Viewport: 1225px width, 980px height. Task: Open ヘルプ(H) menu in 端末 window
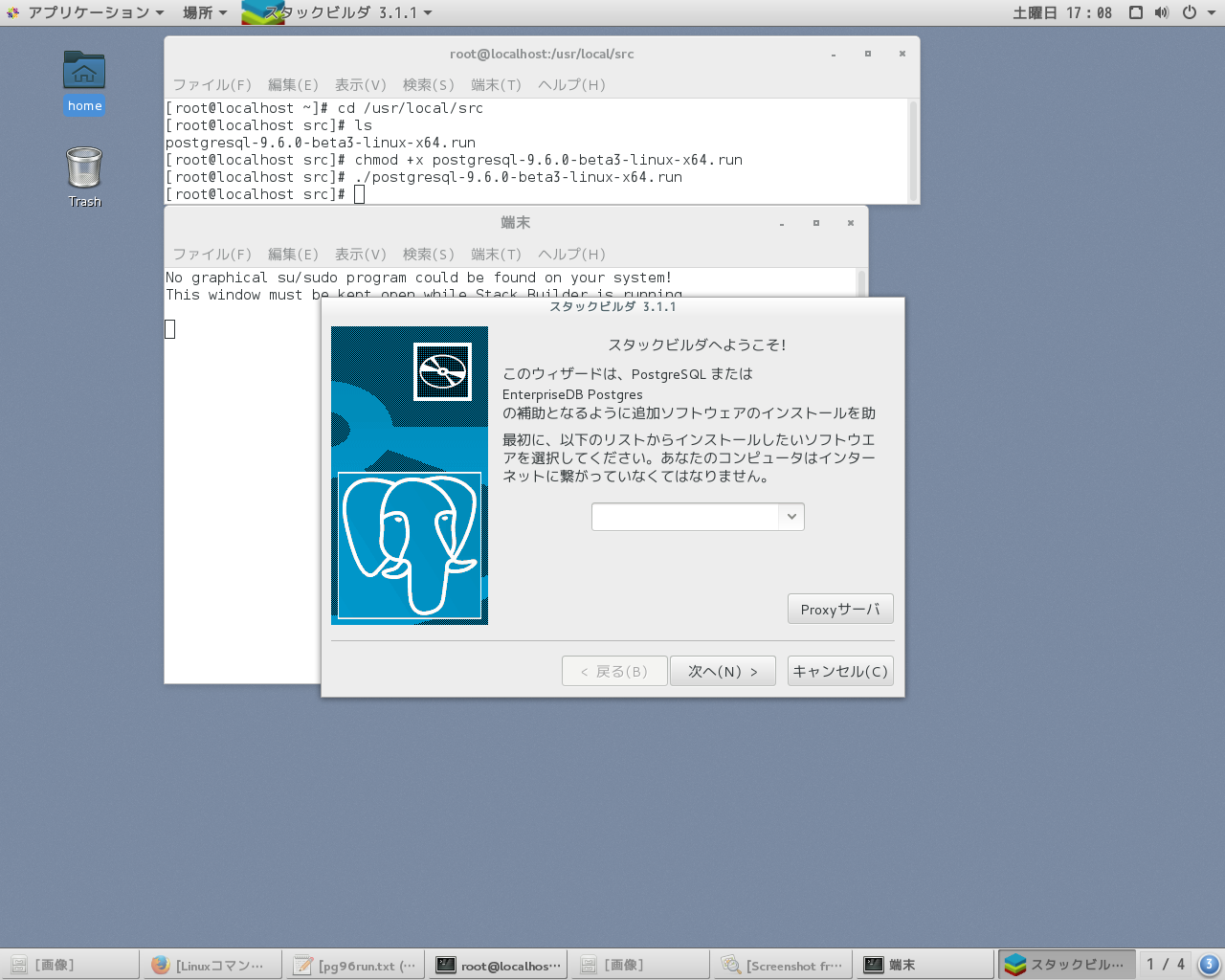tap(571, 255)
